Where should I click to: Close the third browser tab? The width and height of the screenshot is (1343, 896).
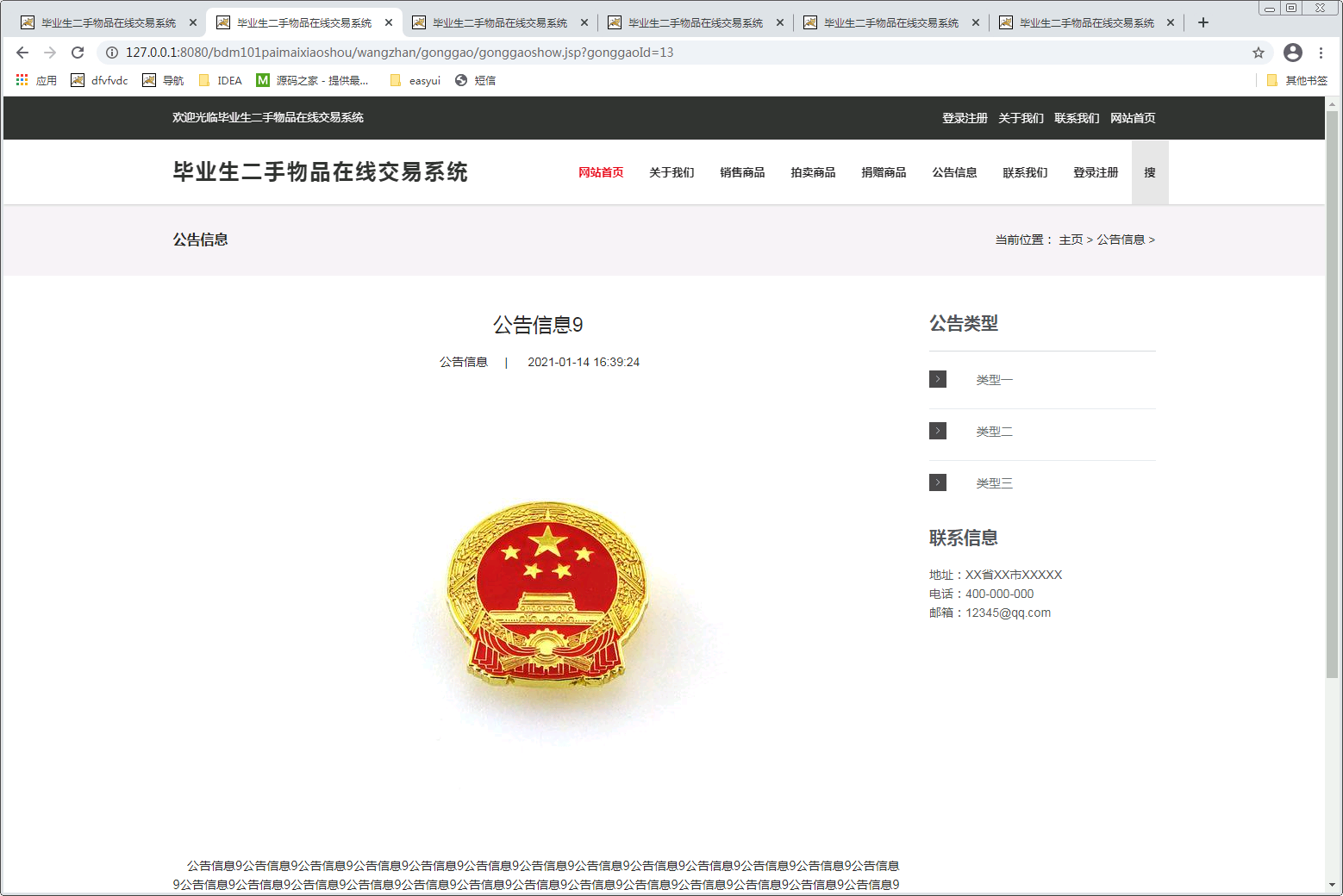584,22
